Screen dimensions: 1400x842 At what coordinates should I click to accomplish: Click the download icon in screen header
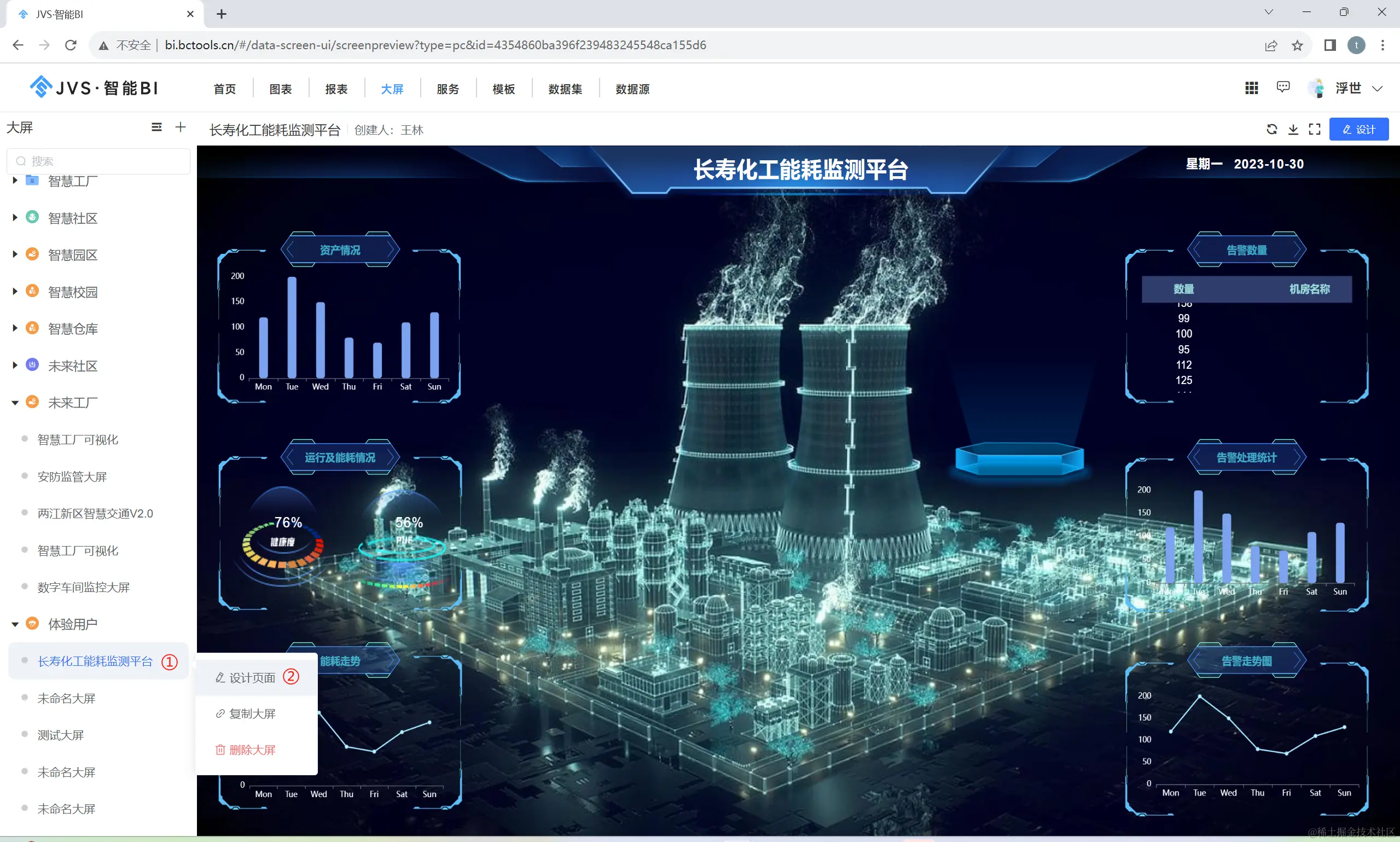1293,129
